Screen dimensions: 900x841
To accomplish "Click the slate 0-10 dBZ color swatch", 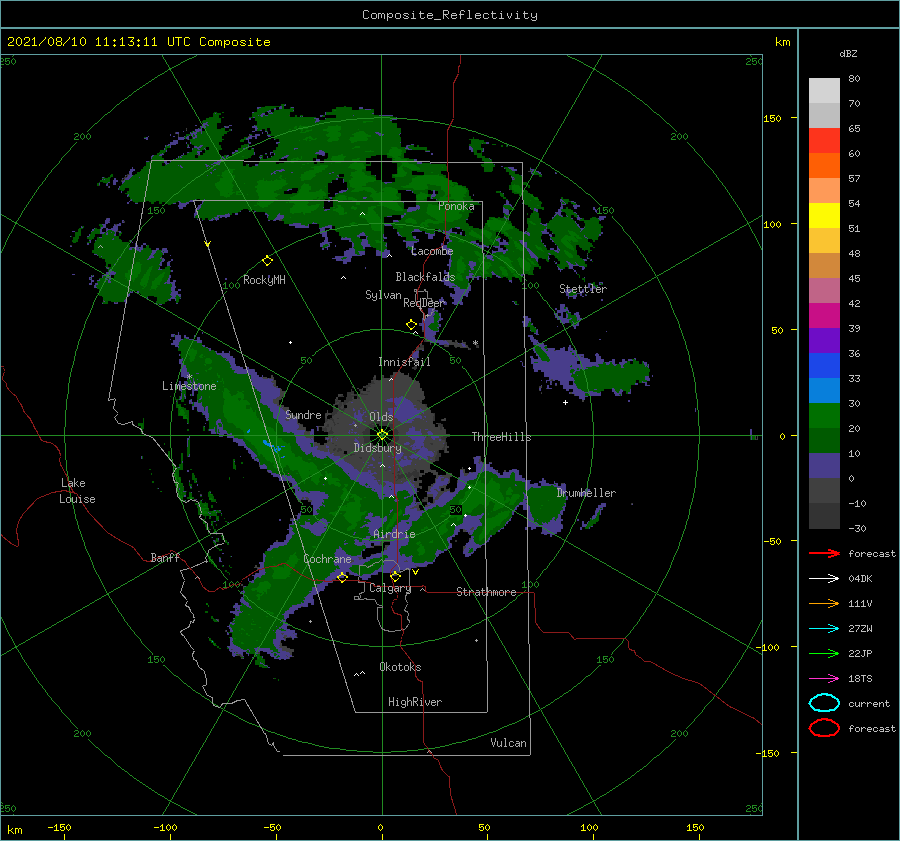I will point(824,466).
